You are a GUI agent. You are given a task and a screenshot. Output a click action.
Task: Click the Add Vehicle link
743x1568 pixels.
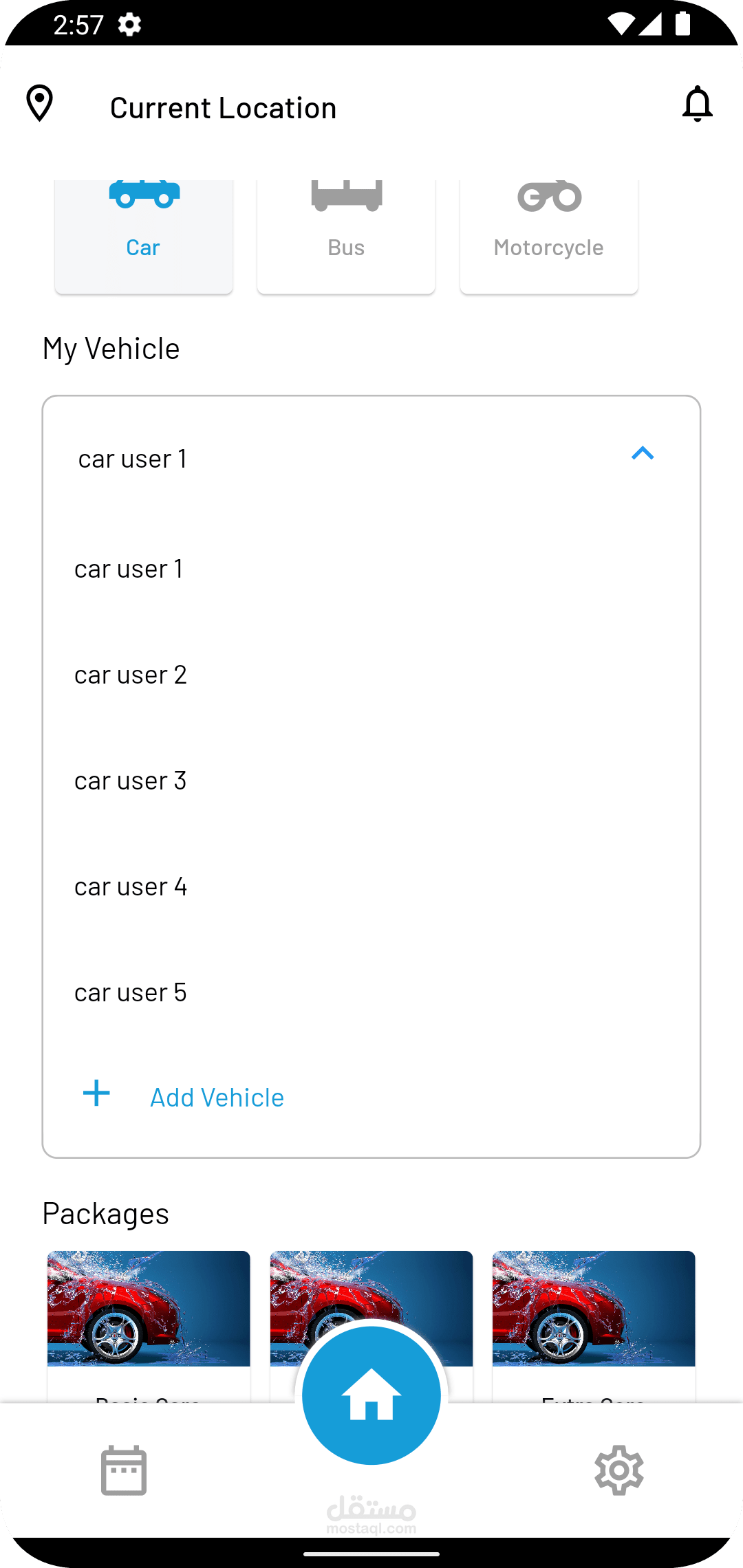coord(217,1098)
